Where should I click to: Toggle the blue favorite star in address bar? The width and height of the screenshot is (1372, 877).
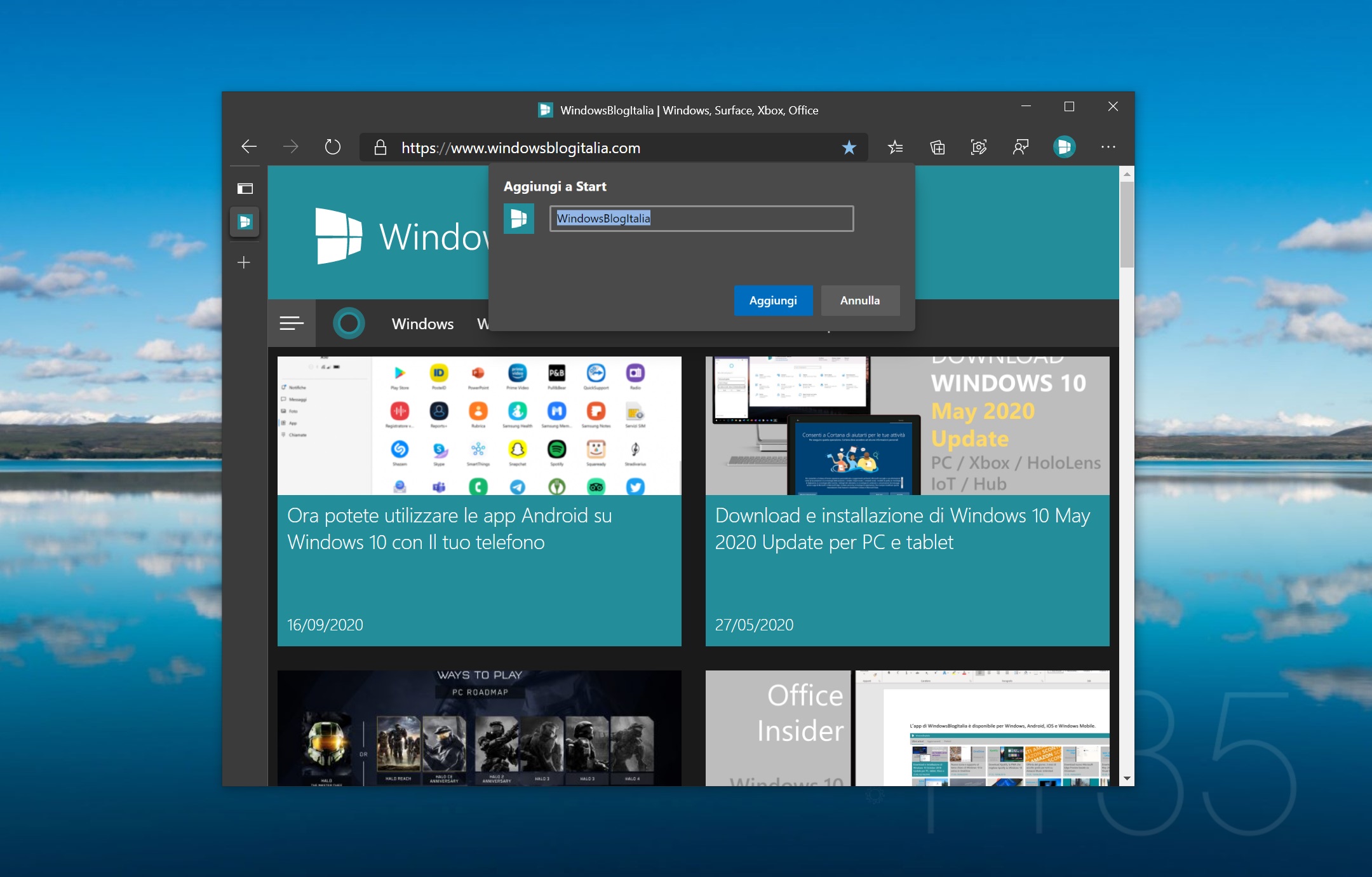(849, 147)
